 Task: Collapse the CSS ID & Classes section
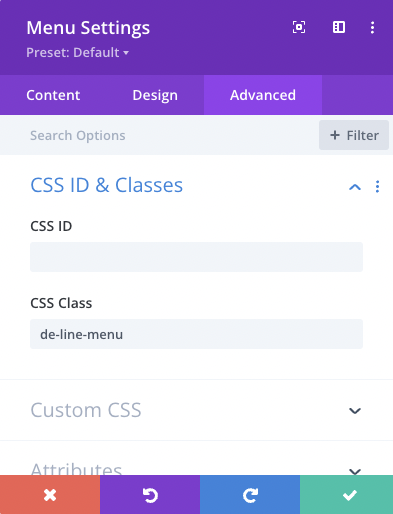click(x=355, y=187)
